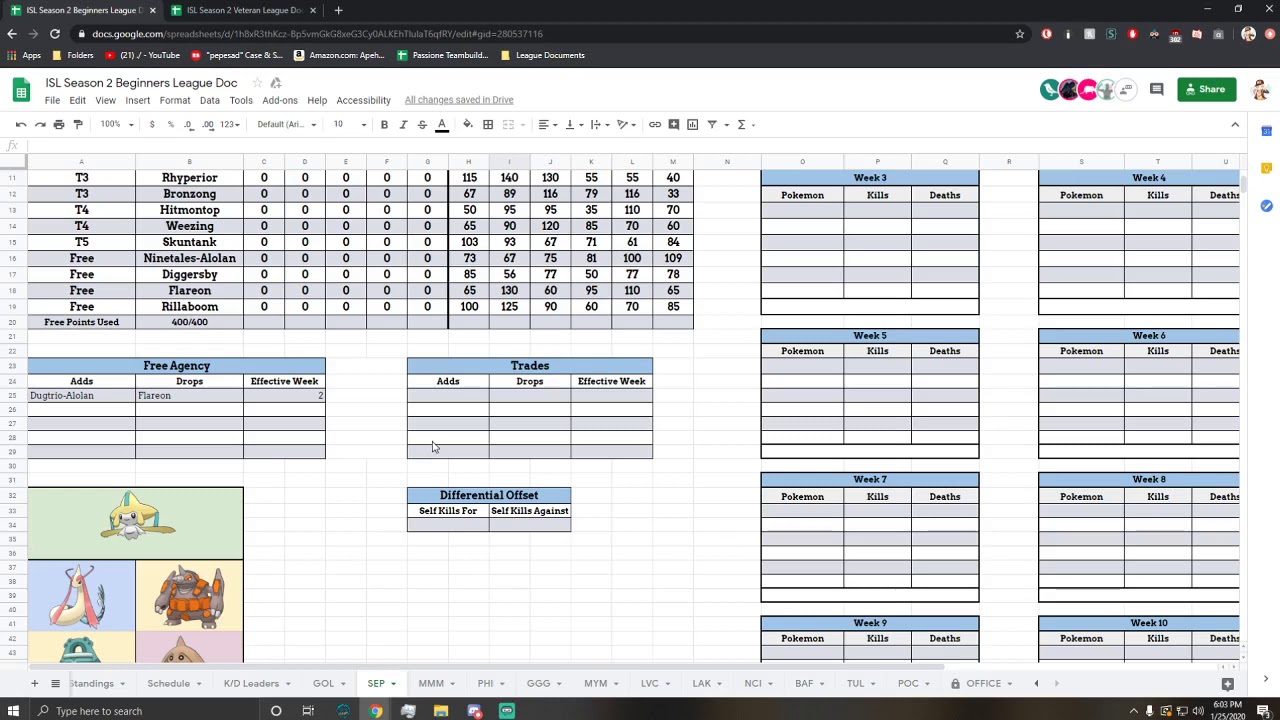The height and width of the screenshot is (720, 1280).
Task: Open a new browser tab
Action: [x=338, y=10]
